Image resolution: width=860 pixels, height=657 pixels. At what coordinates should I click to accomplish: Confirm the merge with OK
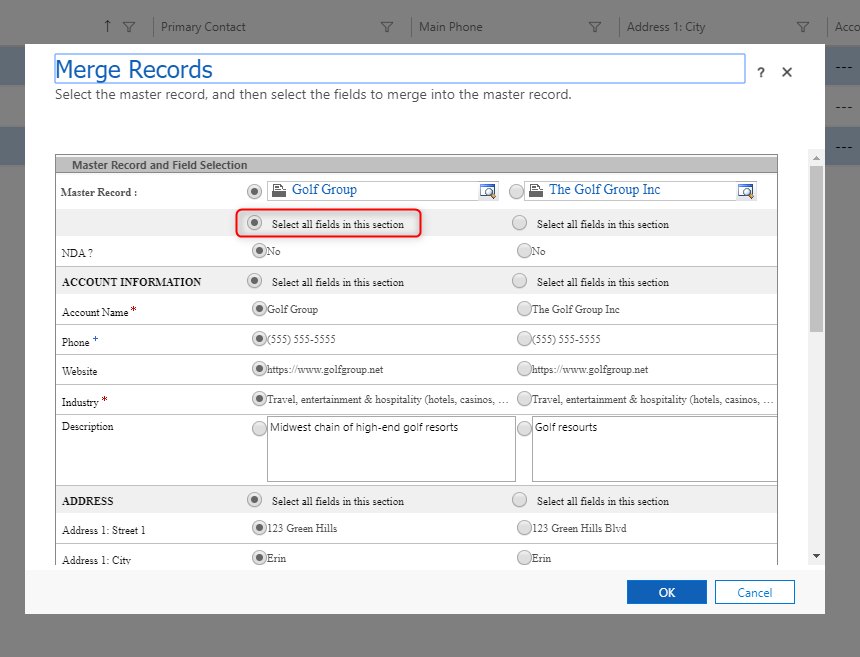666,592
